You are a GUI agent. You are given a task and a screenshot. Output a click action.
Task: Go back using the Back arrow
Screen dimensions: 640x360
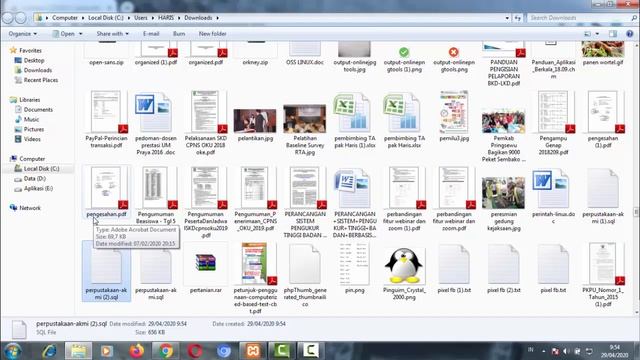point(8,18)
